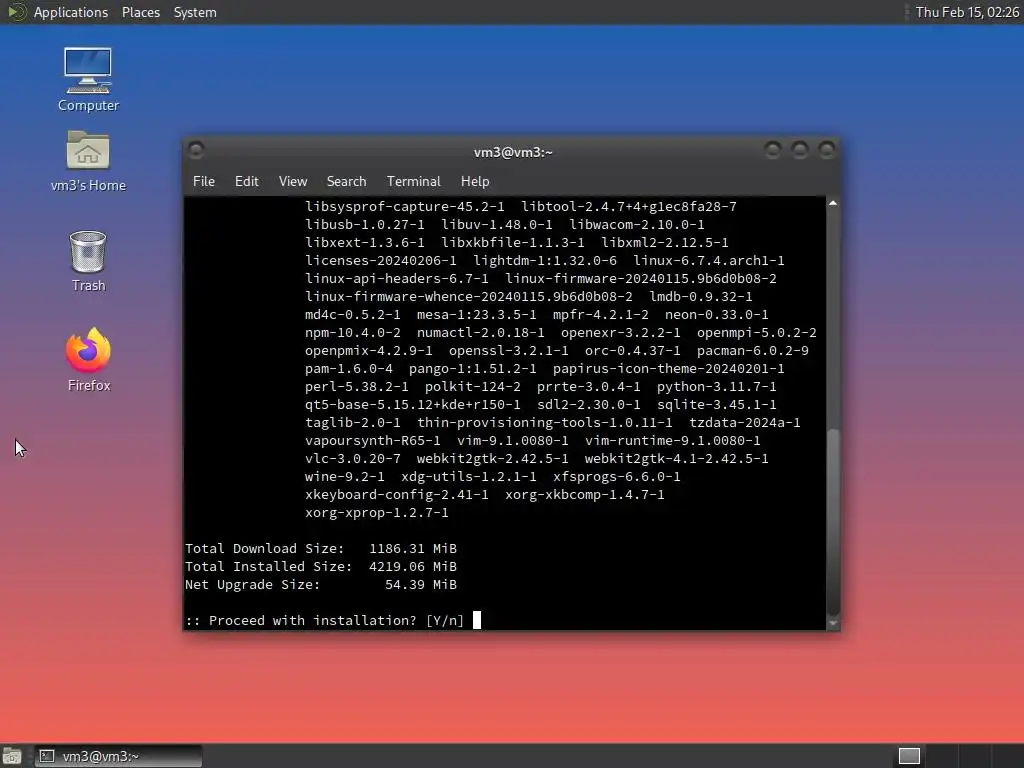Click the terminal scrollbar down arrow
Viewport: 1024px width, 768px height.
pyautogui.click(x=833, y=624)
